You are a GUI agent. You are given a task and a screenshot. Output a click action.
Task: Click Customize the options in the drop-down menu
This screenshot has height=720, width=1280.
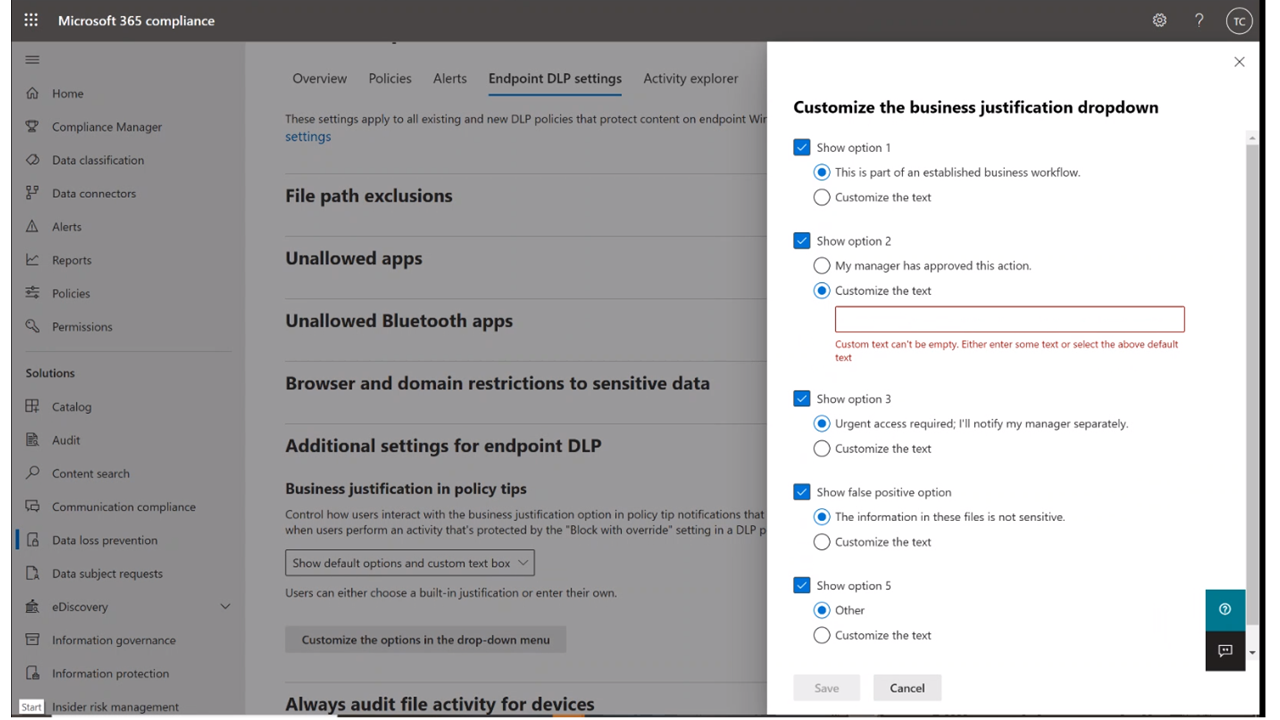click(x=425, y=639)
